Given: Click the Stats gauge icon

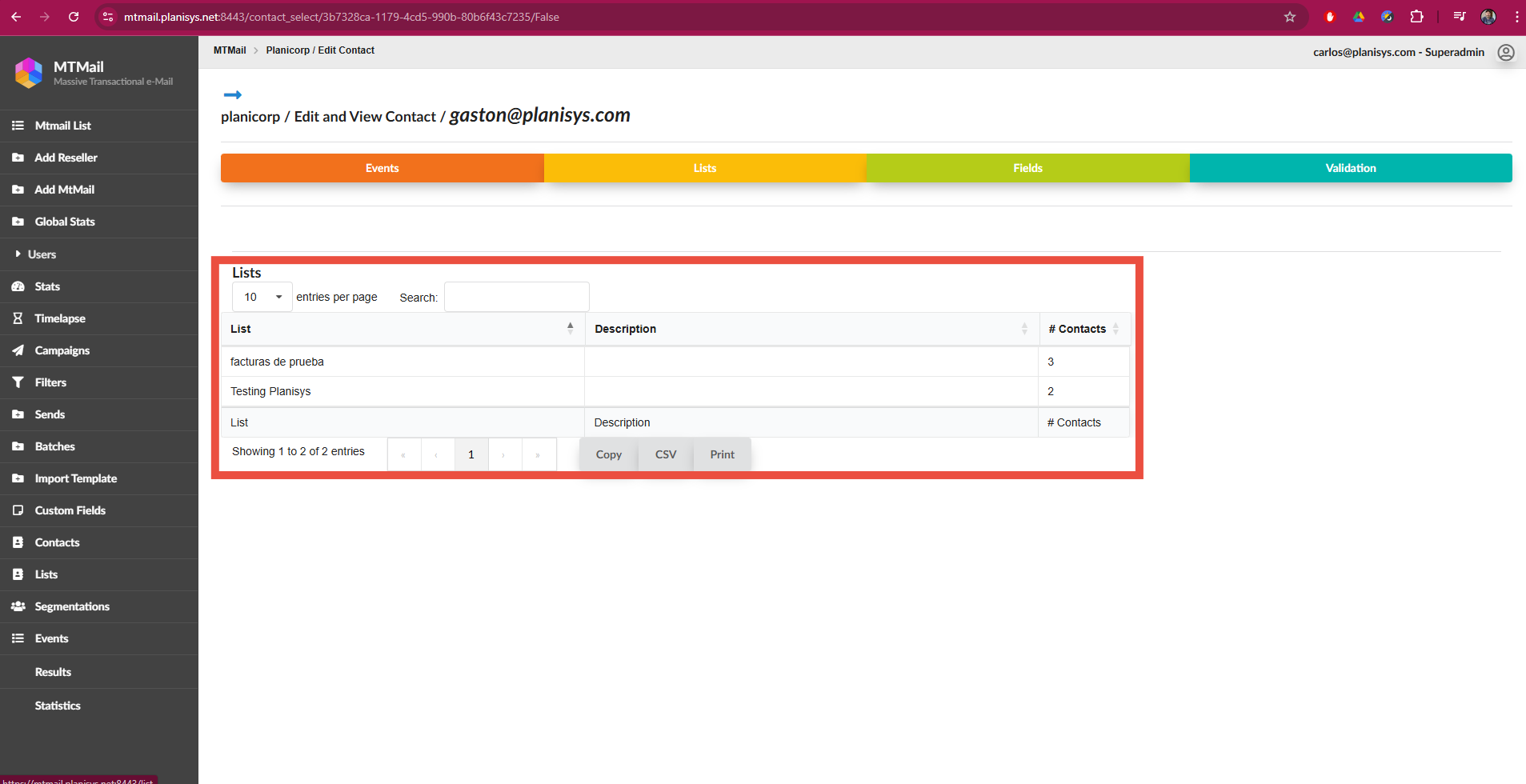Looking at the screenshot, I should pyautogui.click(x=18, y=286).
